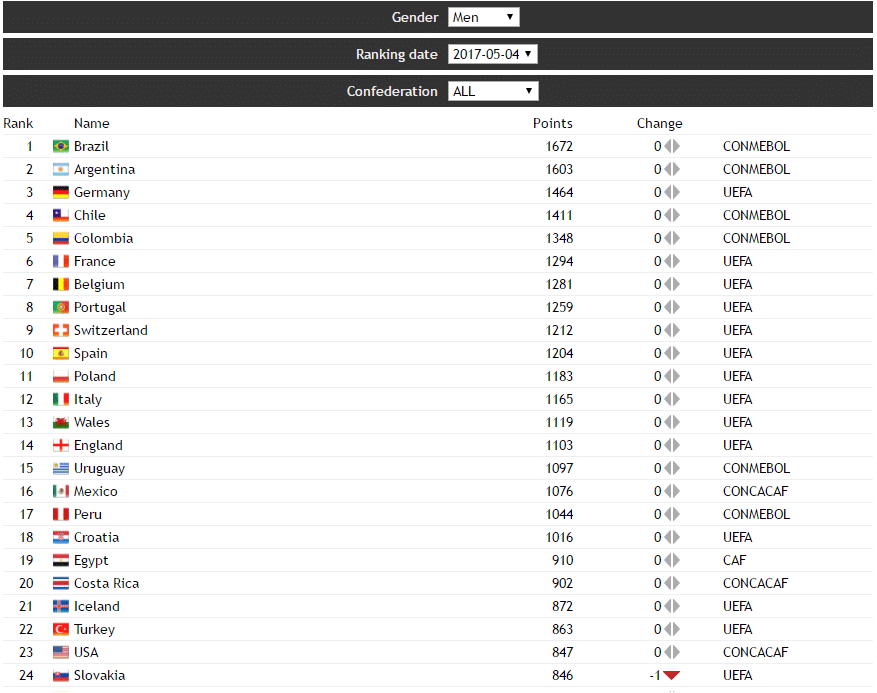This screenshot has height=693, width=877.
Task: Click the Portugal flag icon
Action: click(60, 307)
